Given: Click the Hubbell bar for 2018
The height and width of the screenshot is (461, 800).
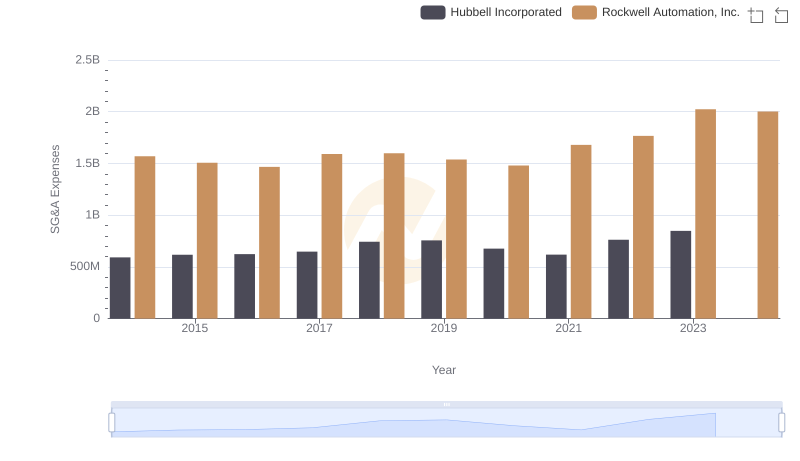Looking at the screenshot, I should tap(369, 280).
